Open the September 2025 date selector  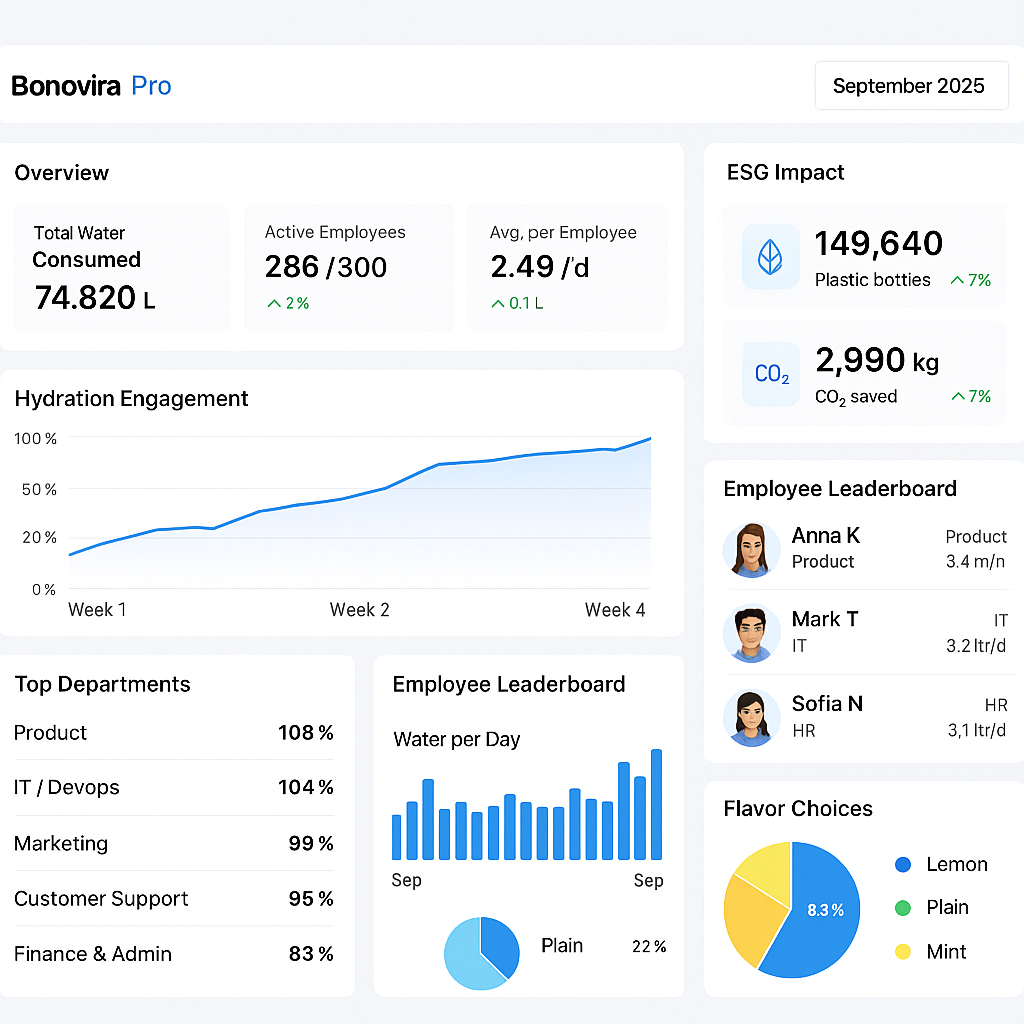[x=910, y=85]
